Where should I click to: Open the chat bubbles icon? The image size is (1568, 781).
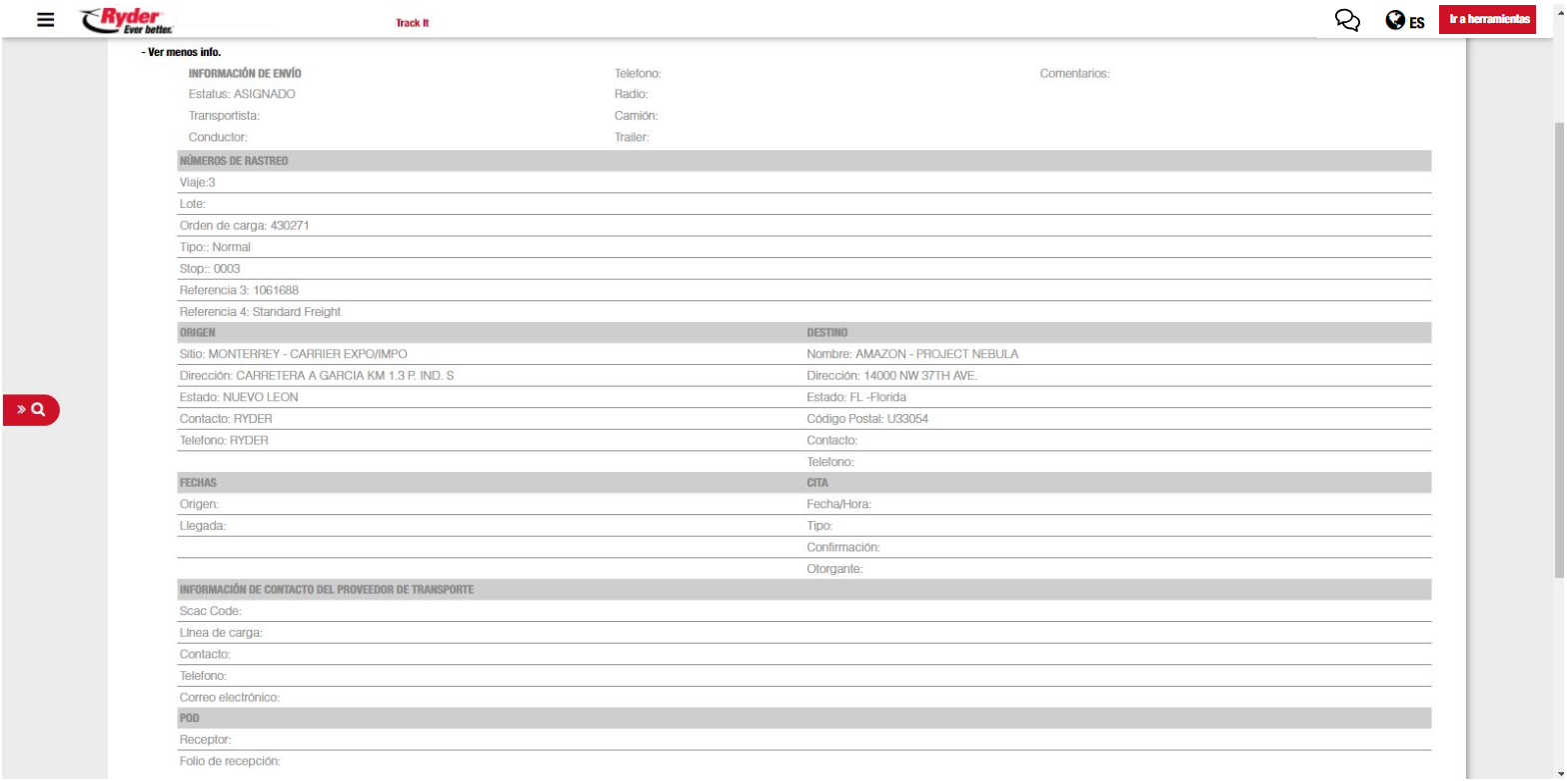pyautogui.click(x=1347, y=20)
